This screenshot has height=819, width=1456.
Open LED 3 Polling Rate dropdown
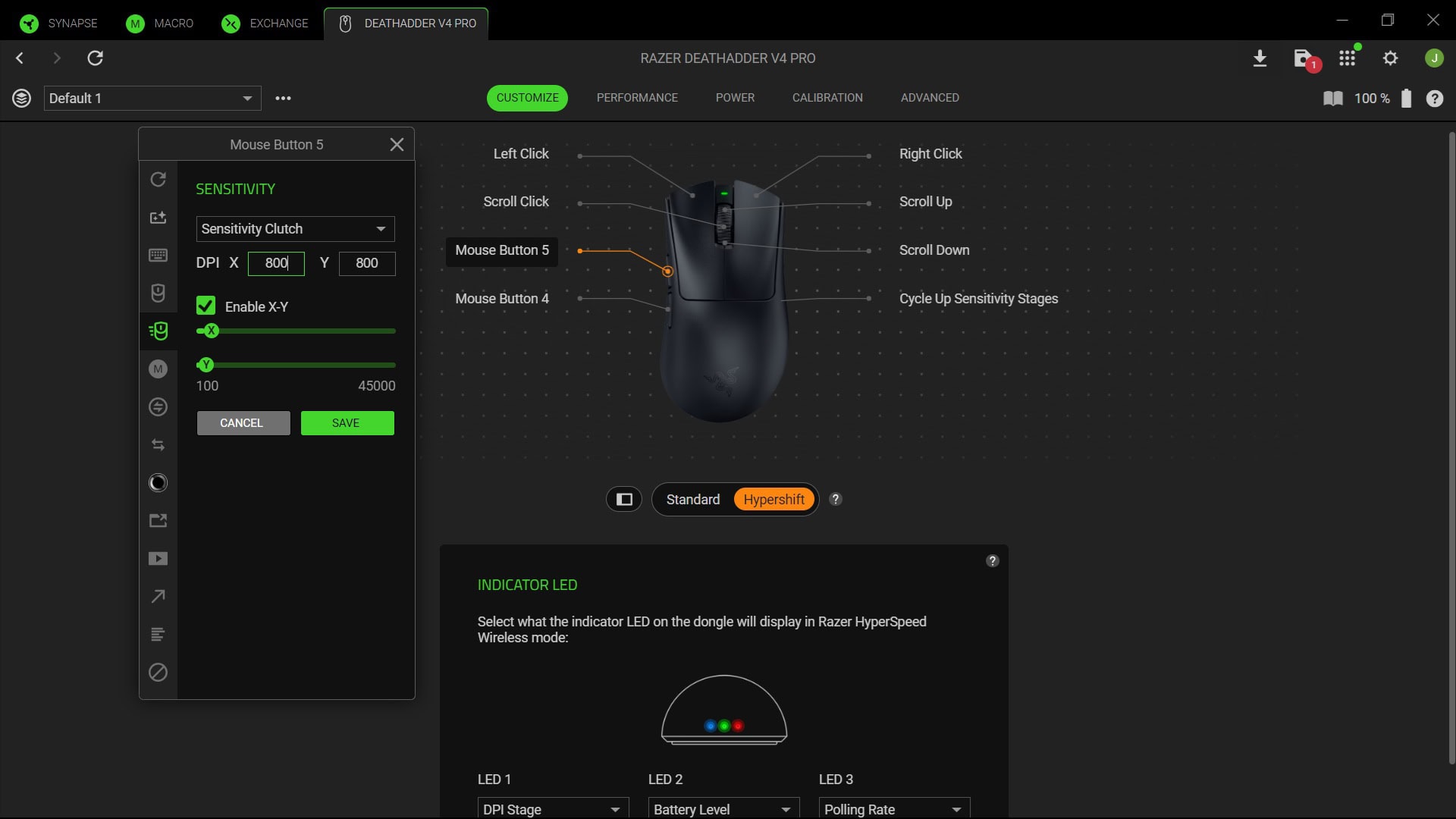pyautogui.click(x=894, y=808)
